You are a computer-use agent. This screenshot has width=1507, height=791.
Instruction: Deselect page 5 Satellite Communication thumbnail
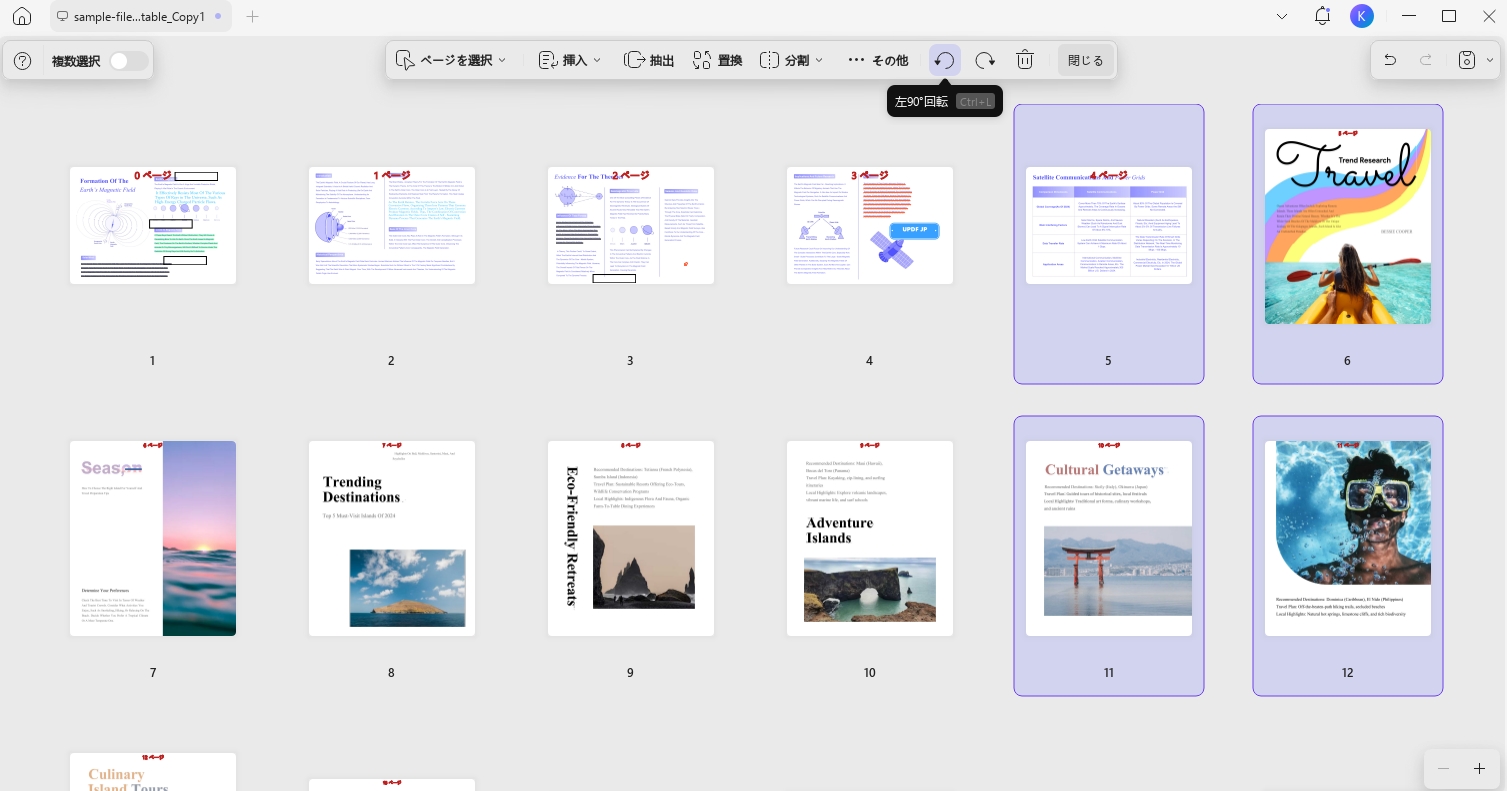click(x=1109, y=225)
